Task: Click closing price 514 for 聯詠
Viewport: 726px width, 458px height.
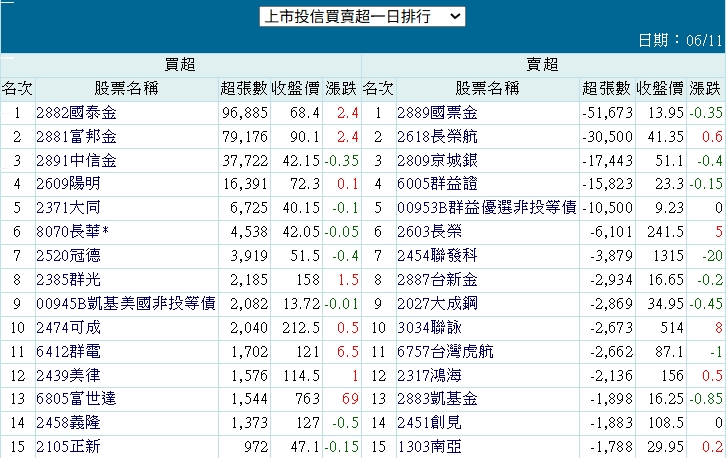Action: (x=670, y=327)
